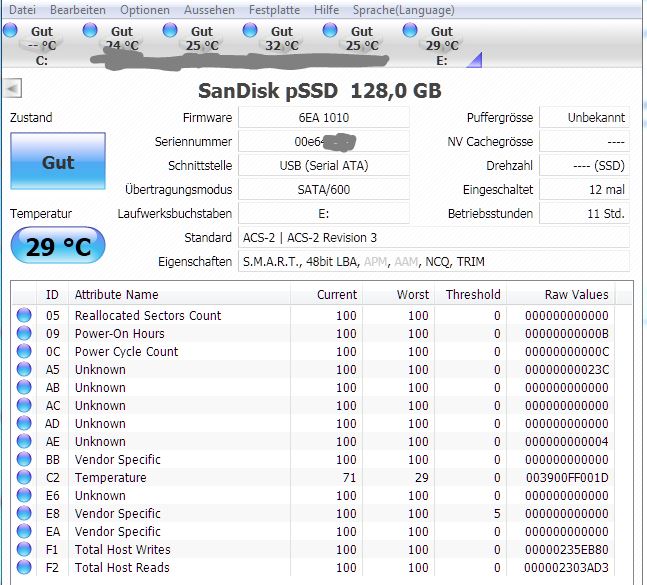Click status orb of Reallocated Sectors Count
The width and height of the screenshot is (647, 585).
[24, 315]
